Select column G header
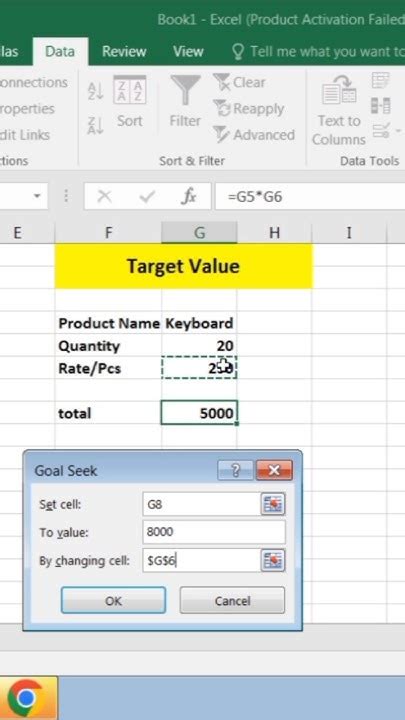 point(199,233)
